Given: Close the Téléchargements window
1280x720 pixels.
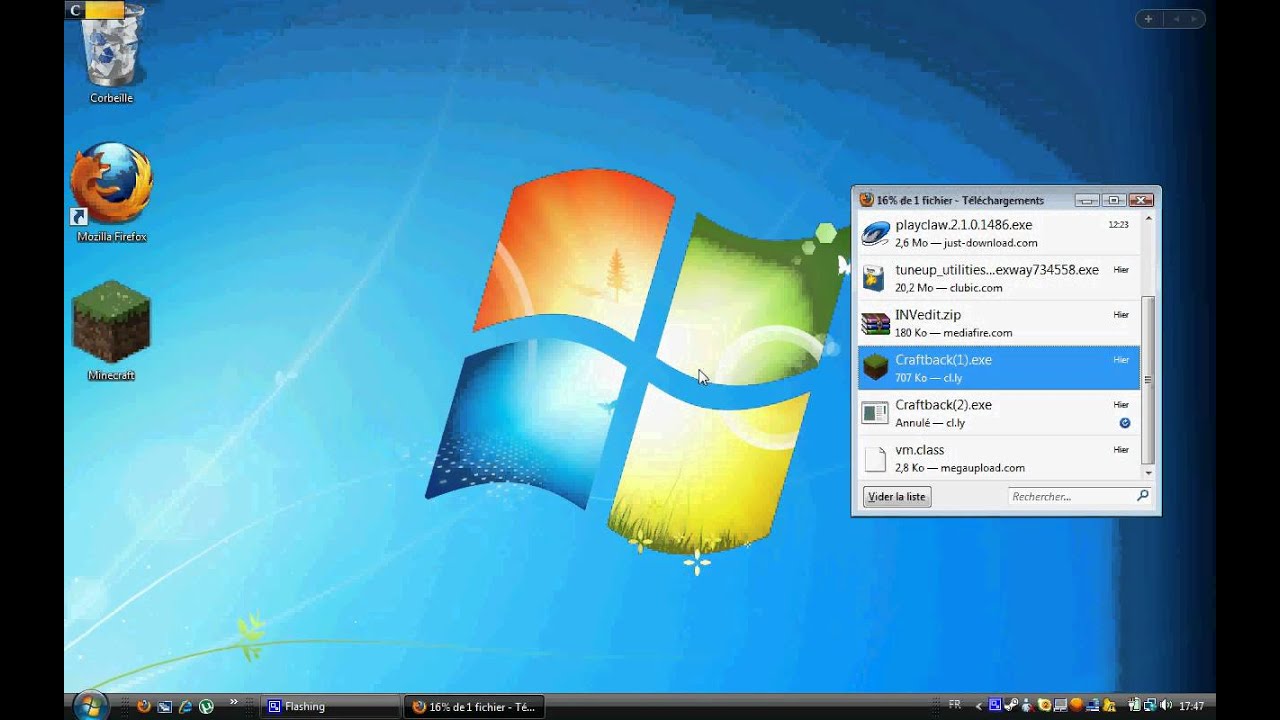Looking at the screenshot, I should [1141, 200].
